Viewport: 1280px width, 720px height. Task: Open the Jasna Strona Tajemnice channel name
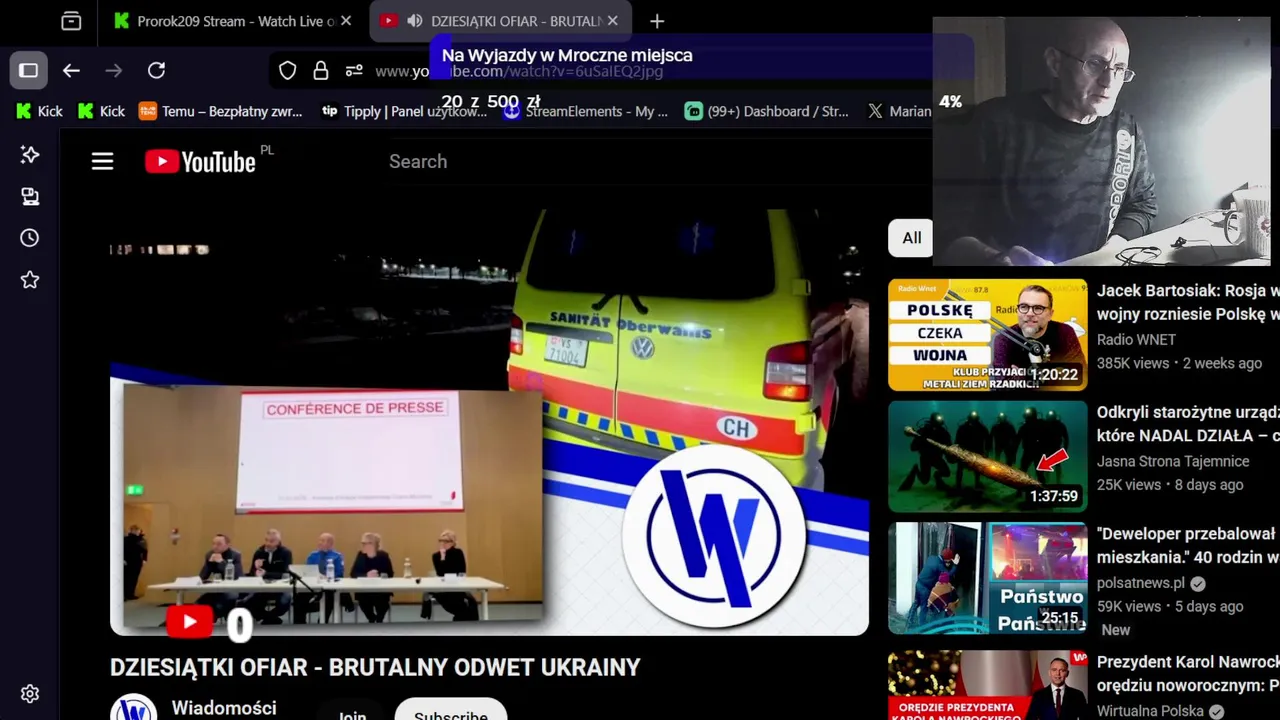click(x=1173, y=461)
